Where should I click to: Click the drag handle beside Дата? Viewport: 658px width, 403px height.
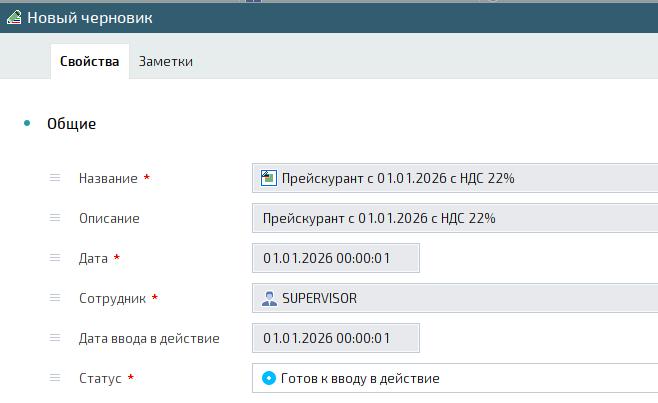point(56,258)
